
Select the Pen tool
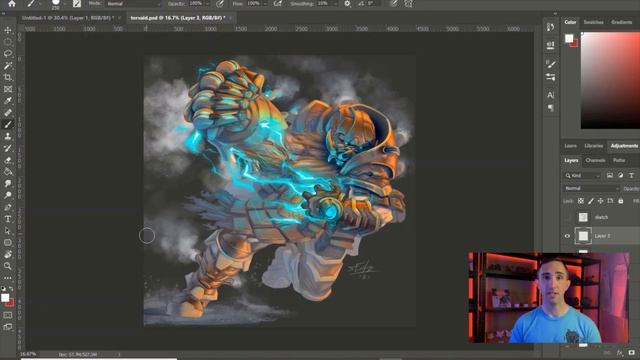coord(8,207)
